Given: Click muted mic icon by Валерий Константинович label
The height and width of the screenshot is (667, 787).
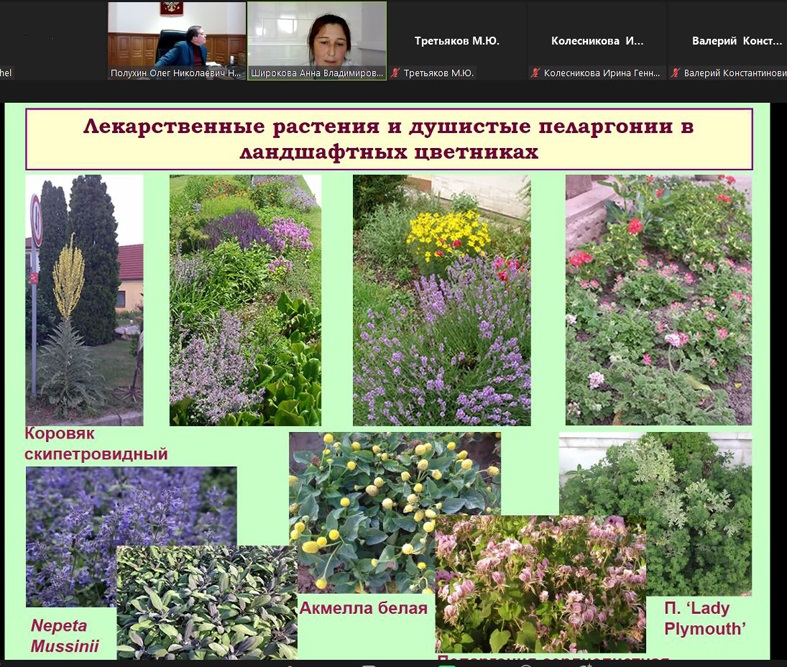Looking at the screenshot, I should click(676, 73).
